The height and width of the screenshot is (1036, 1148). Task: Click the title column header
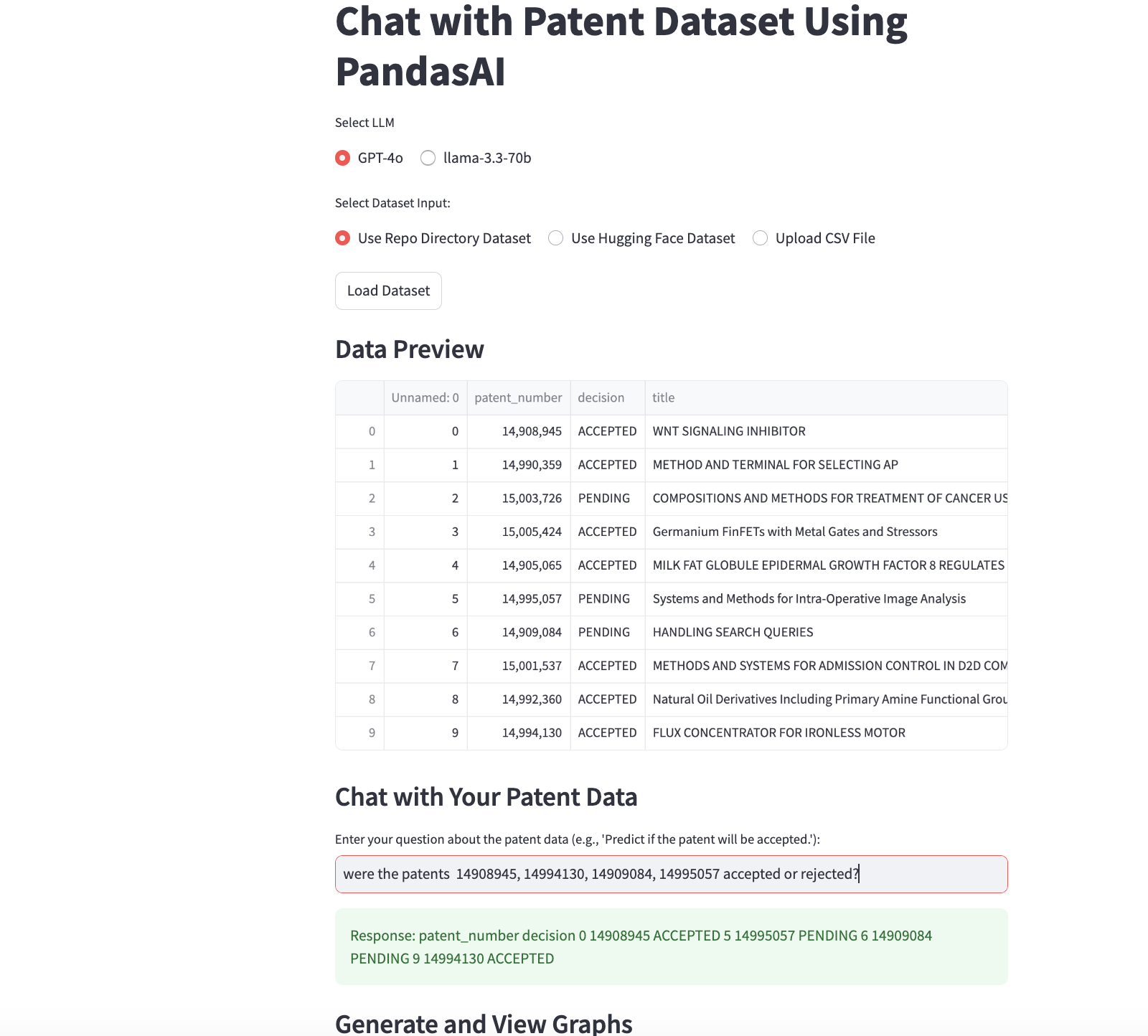click(x=827, y=397)
